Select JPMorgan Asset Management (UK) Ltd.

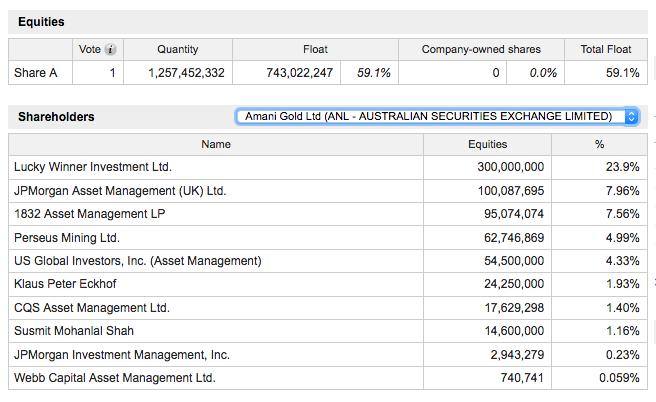point(120,191)
